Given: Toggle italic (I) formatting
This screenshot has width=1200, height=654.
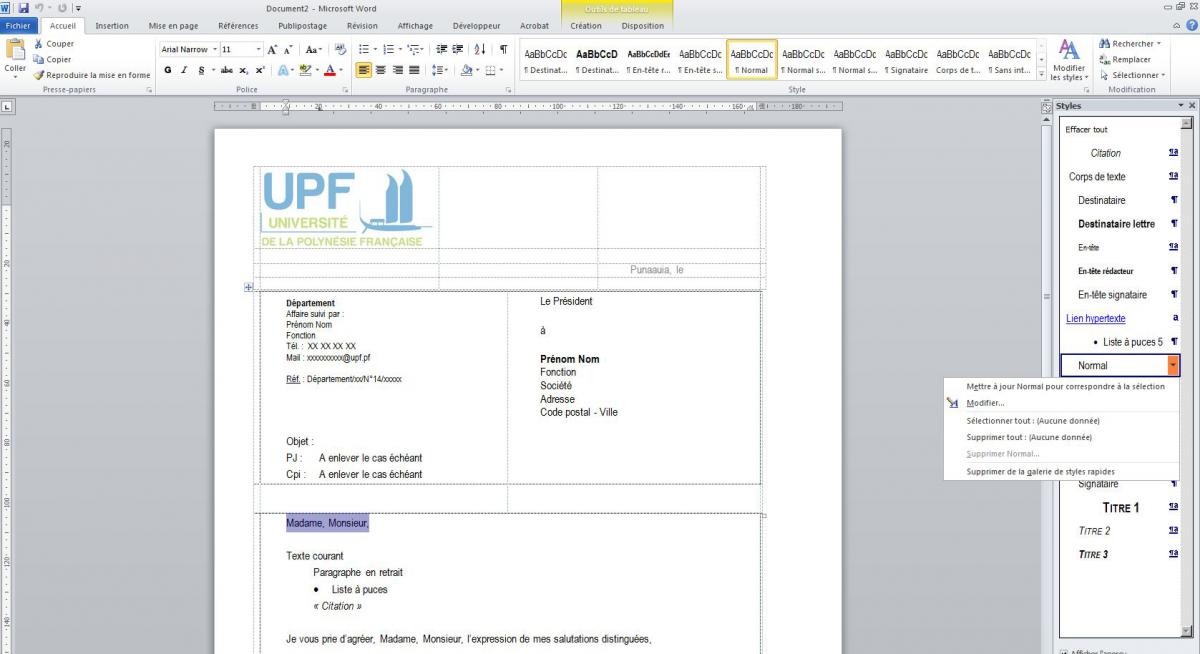Looking at the screenshot, I should 184,70.
